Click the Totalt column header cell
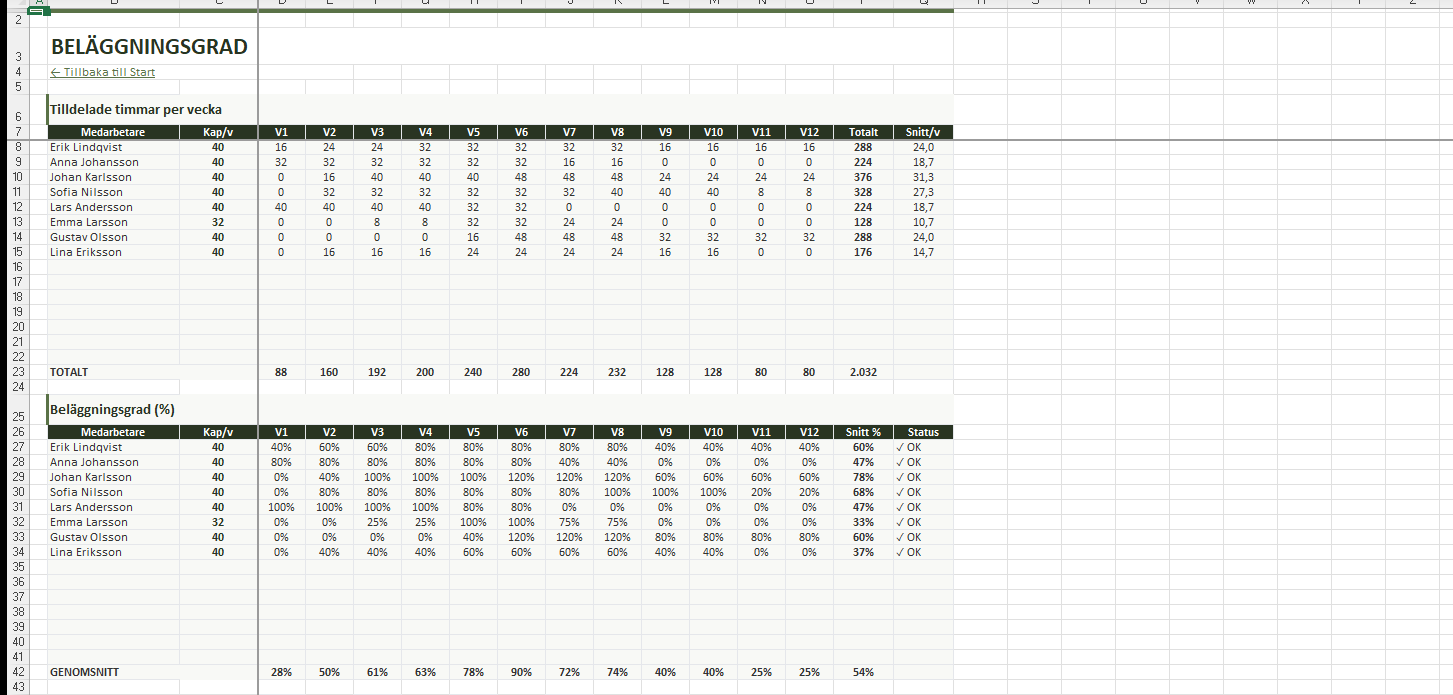This screenshot has height=695, width=1453. pos(863,132)
